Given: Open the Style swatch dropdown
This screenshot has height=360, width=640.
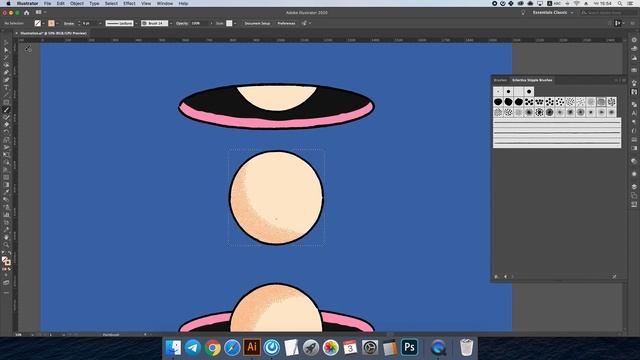Looking at the screenshot, I should coord(235,23).
